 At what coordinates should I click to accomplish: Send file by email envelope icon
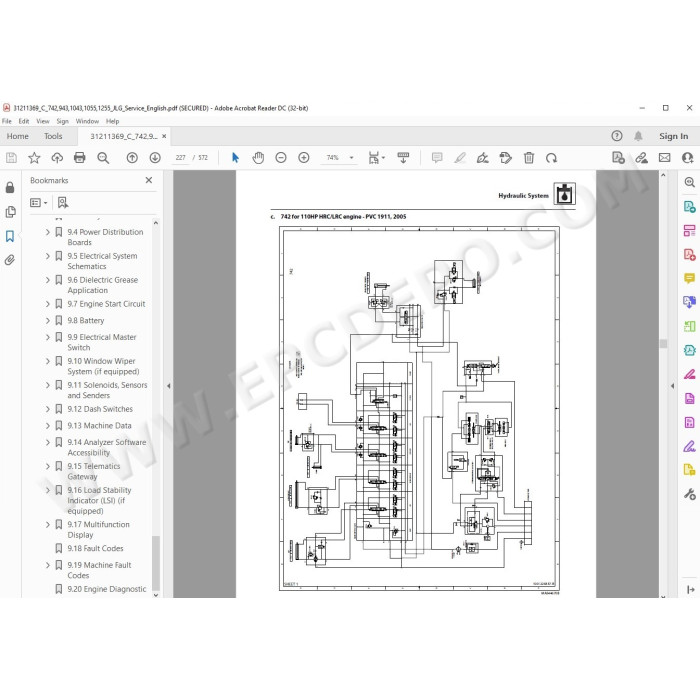coord(664,158)
